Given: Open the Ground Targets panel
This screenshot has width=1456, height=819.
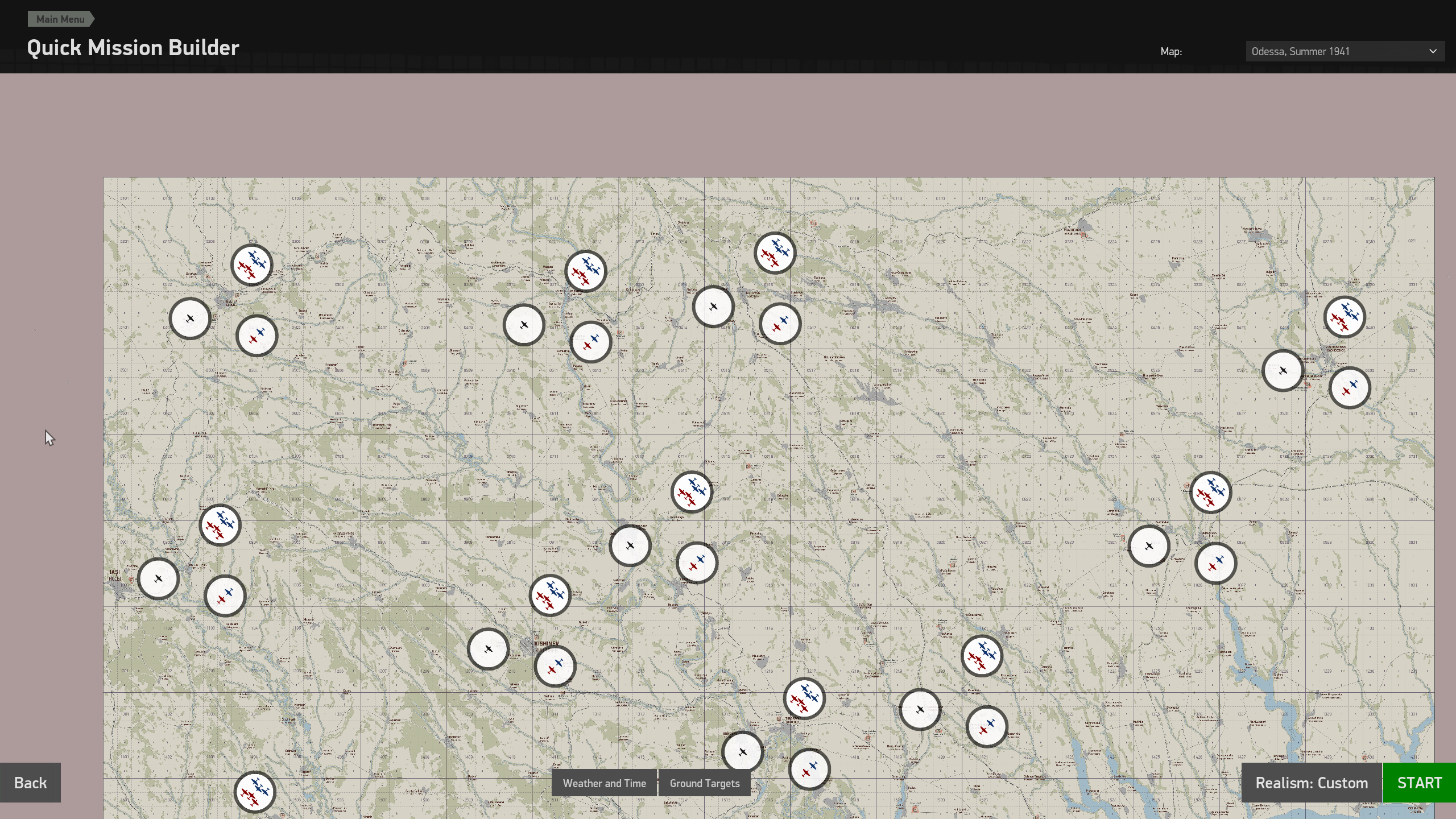Looking at the screenshot, I should point(705,783).
